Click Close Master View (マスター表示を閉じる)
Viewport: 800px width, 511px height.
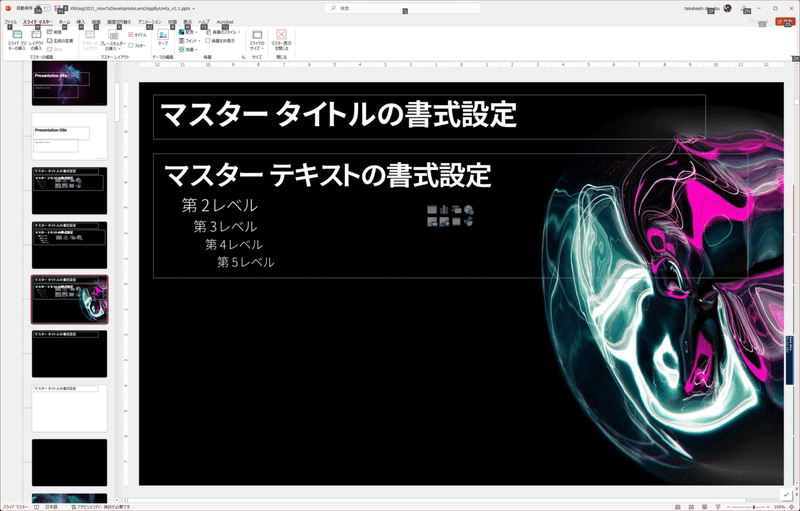click(x=281, y=40)
